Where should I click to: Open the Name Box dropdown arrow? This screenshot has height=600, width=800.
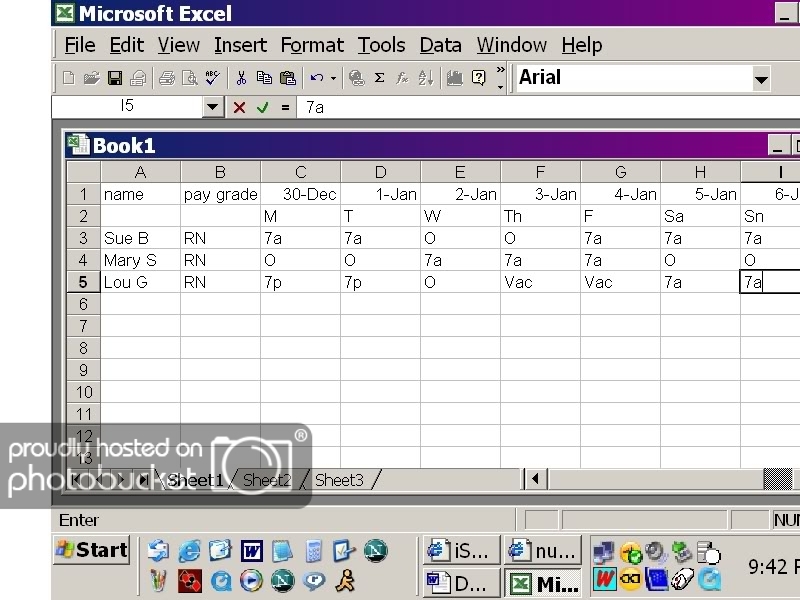(x=213, y=107)
